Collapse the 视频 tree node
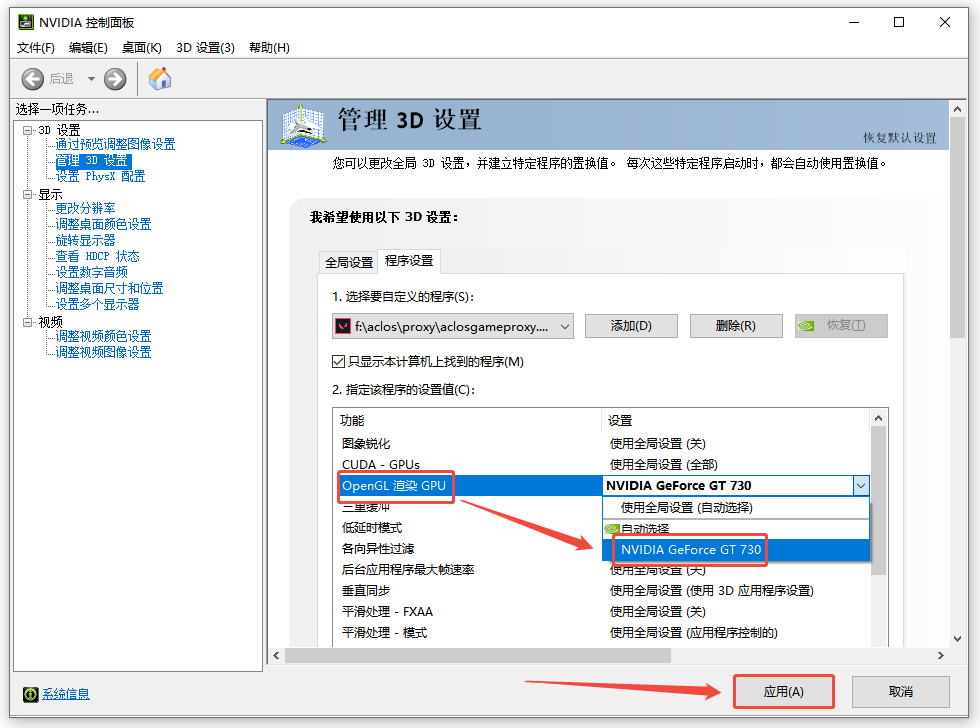Viewport: 980px width, 728px height. pos(28,322)
